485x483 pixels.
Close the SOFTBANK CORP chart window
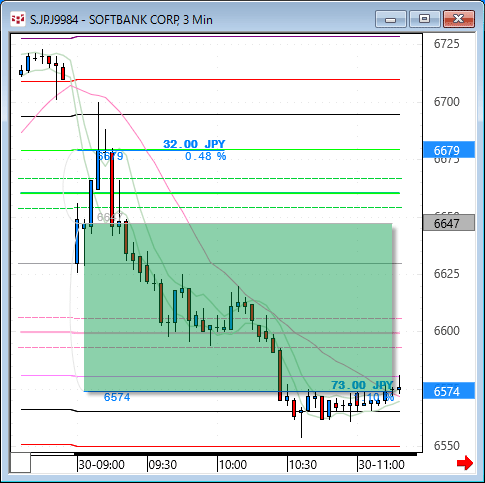tap(459, 19)
